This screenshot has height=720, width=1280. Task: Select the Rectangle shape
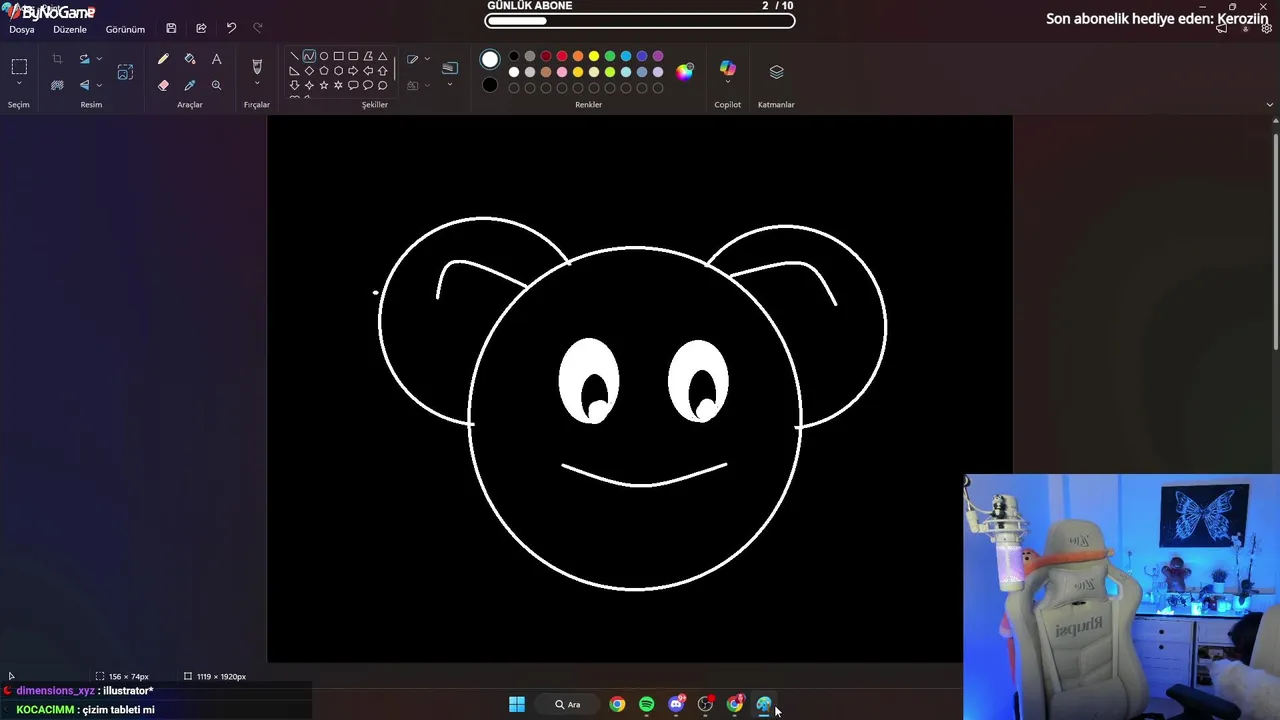click(x=338, y=57)
